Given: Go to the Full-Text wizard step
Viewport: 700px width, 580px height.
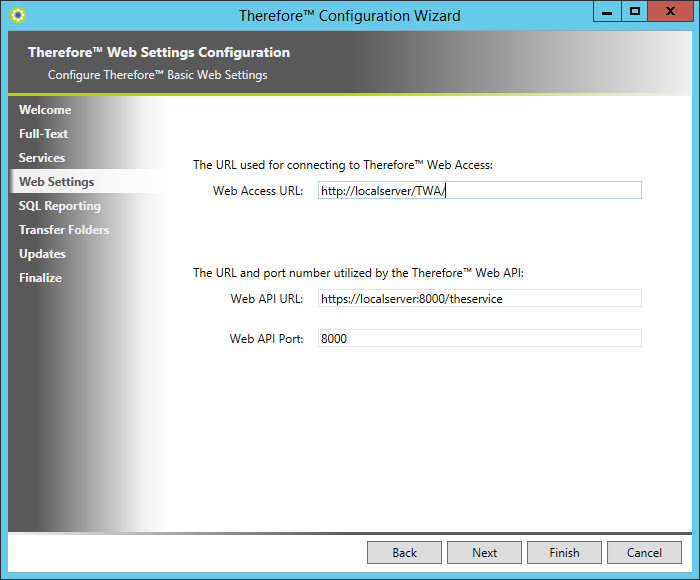Looking at the screenshot, I should [43, 134].
